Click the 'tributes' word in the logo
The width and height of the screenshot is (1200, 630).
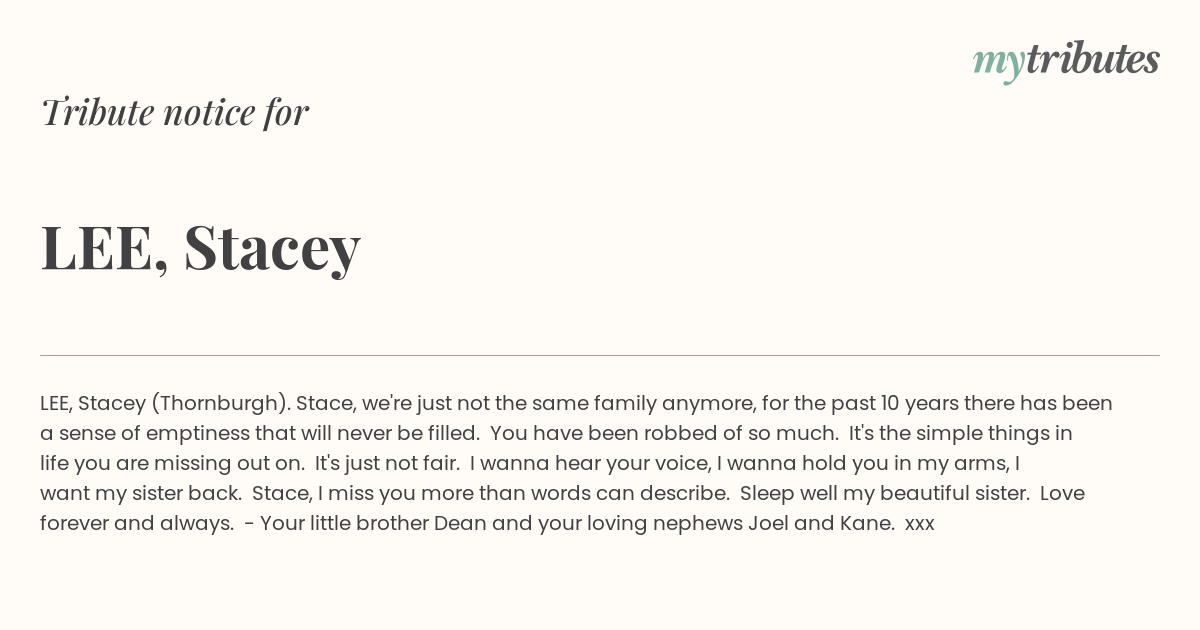(x=1092, y=60)
